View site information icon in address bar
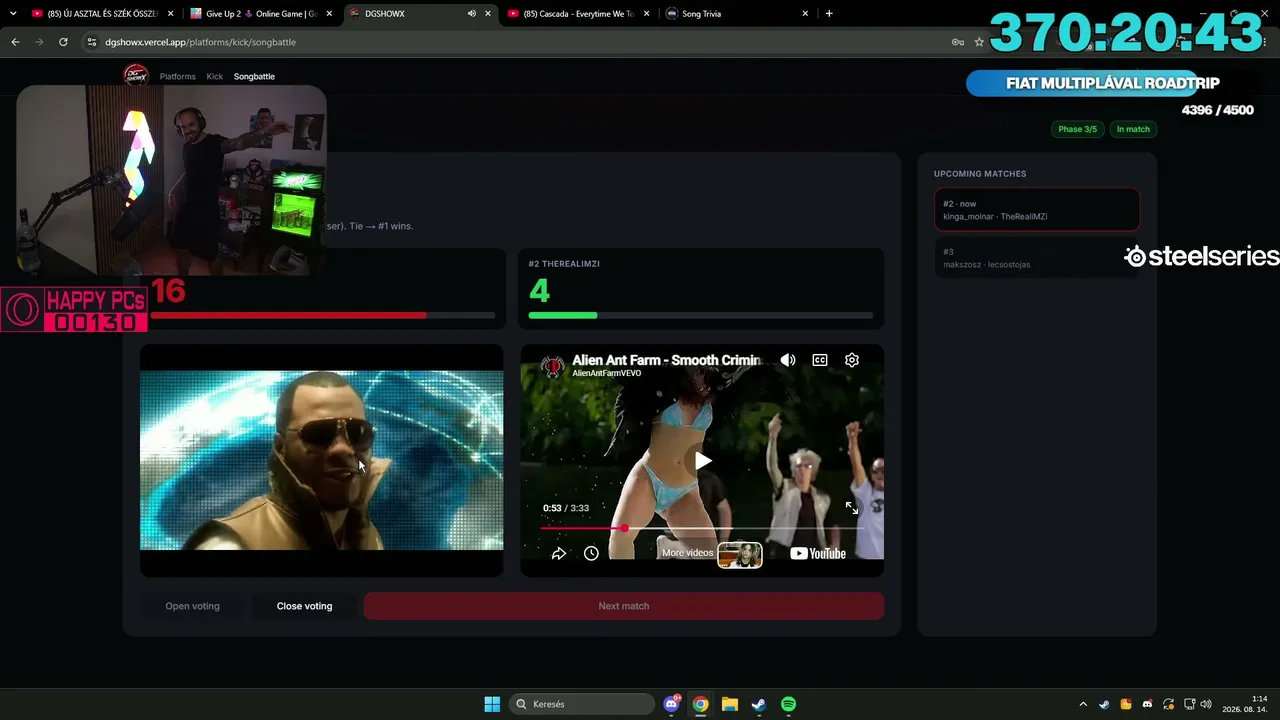The height and width of the screenshot is (720, 1280). point(92,42)
